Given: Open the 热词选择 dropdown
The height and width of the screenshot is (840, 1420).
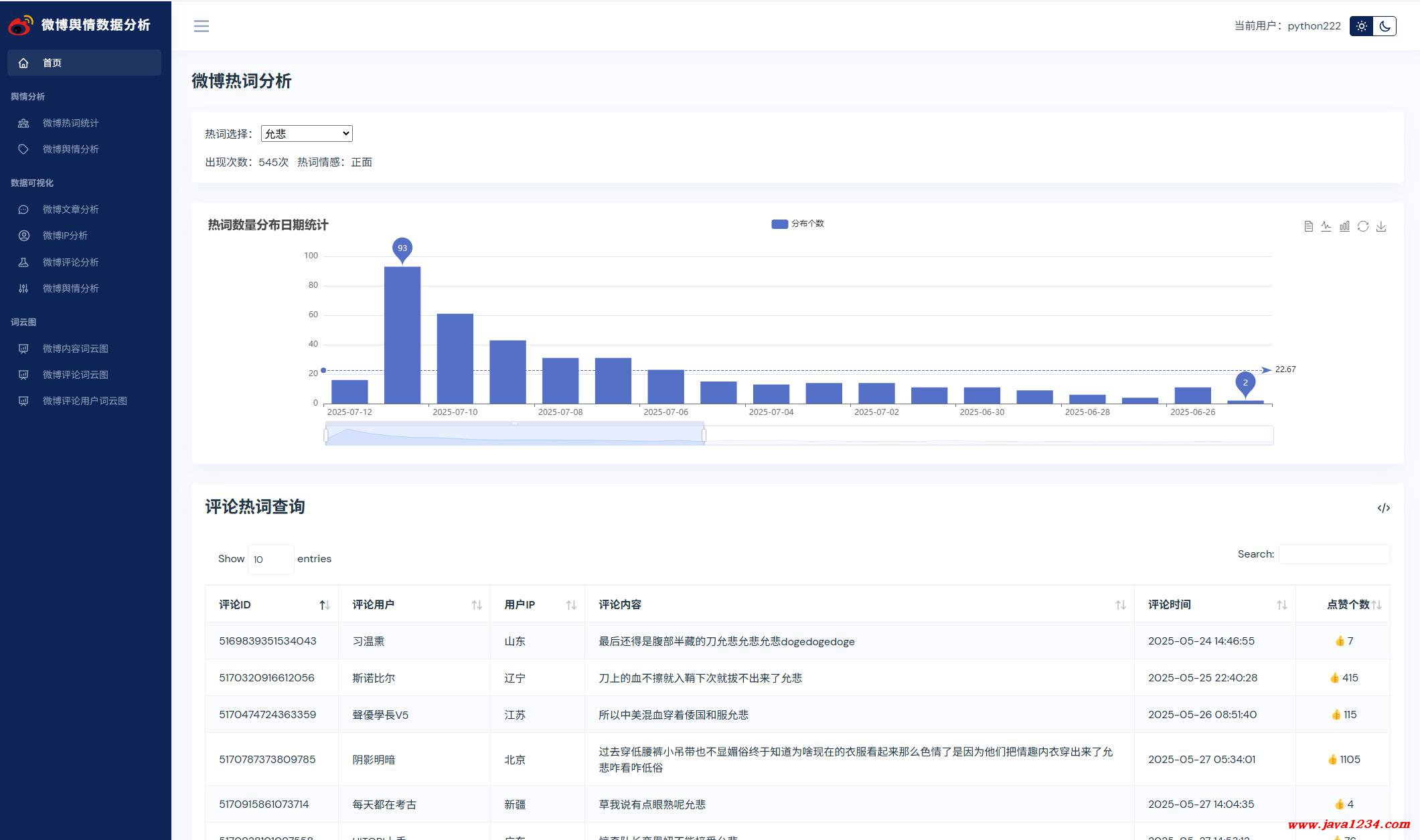Looking at the screenshot, I should (x=307, y=133).
